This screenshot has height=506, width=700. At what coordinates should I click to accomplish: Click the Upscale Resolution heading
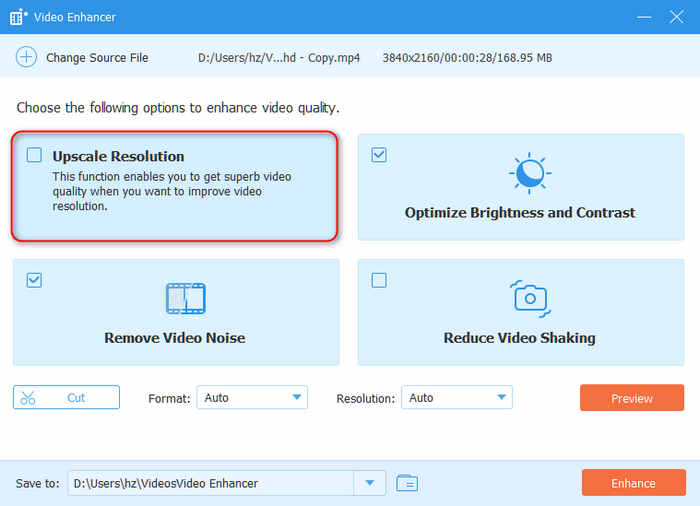(118, 156)
